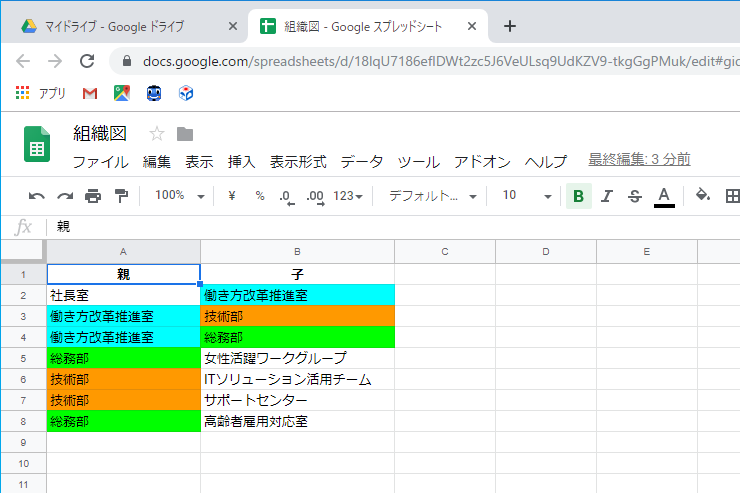
Task: Click the site lock icon
Action: tap(126, 61)
